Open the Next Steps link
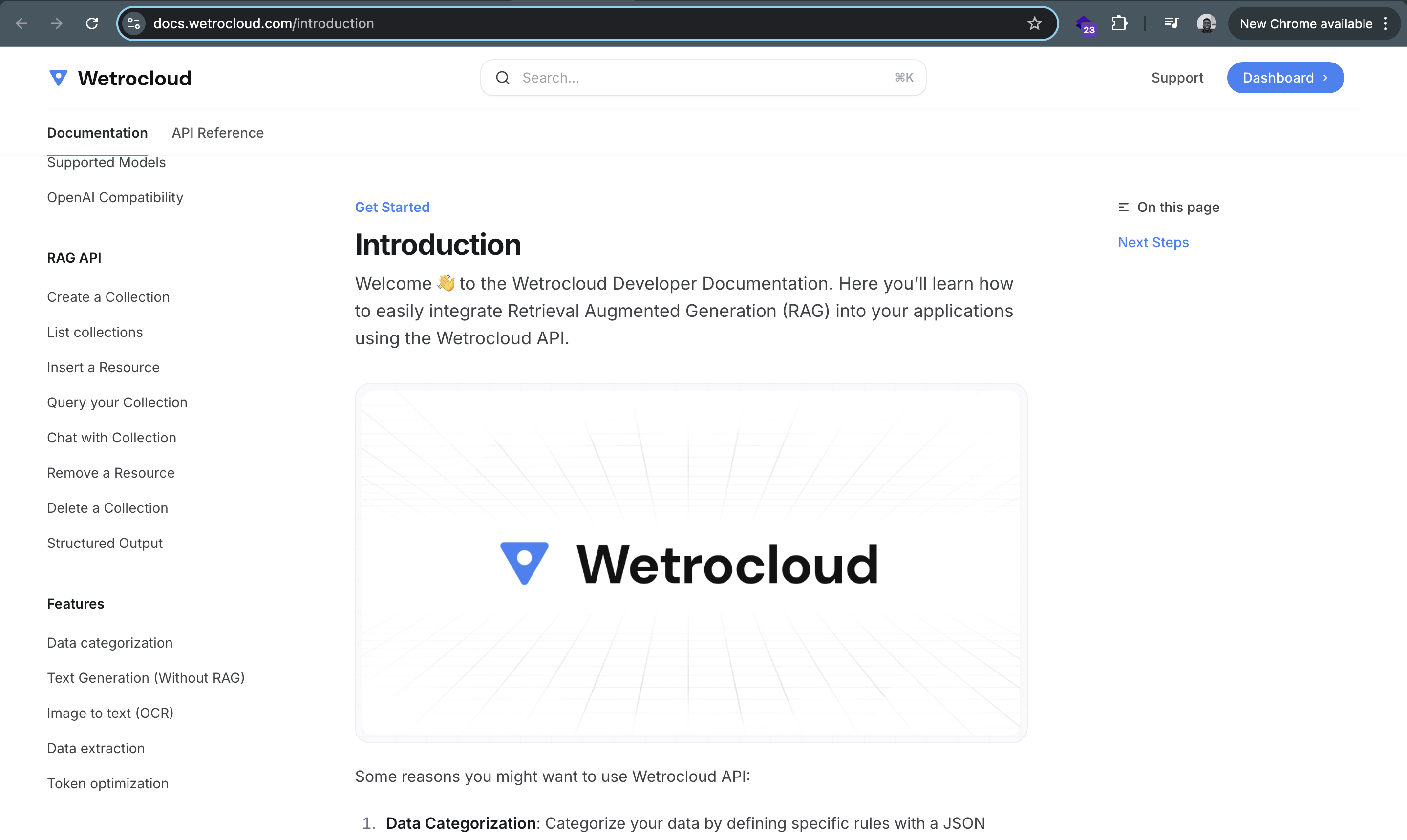The image size is (1407, 840). [x=1153, y=242]
